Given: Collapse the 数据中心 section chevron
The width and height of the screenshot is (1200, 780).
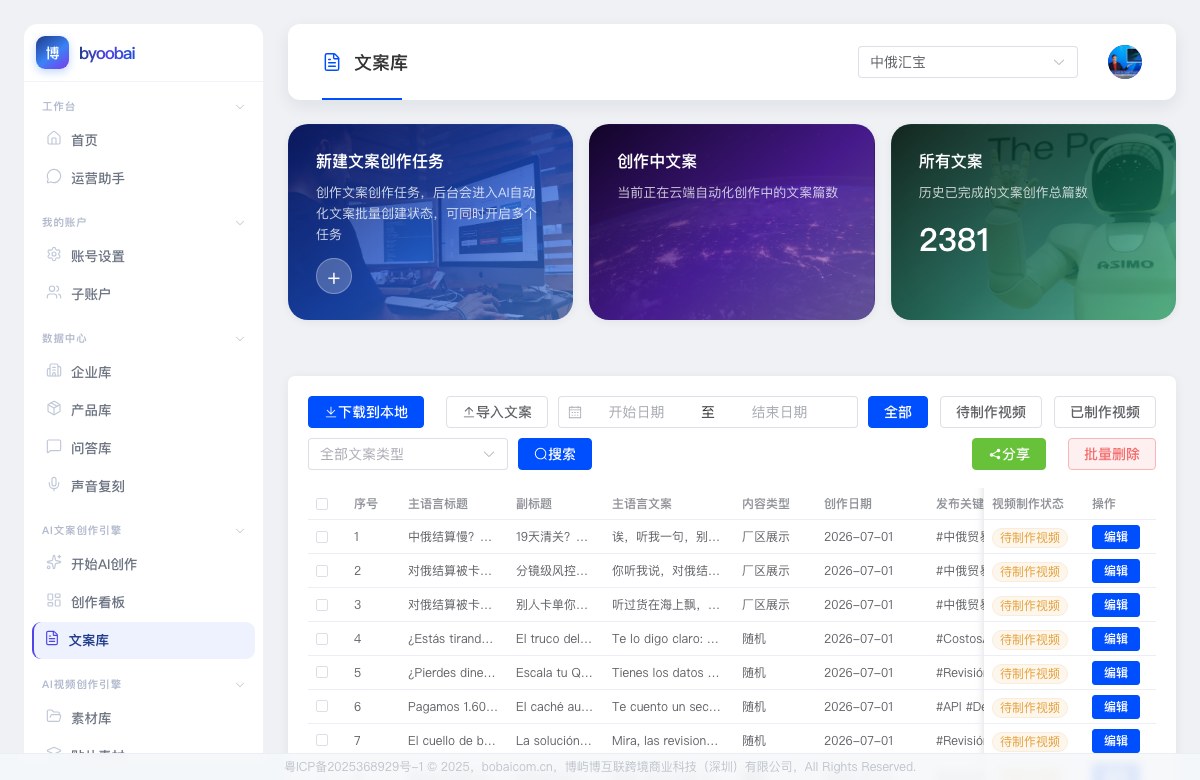Looking at the screenshot, I should pyautogui.click(x=240, y=338).
